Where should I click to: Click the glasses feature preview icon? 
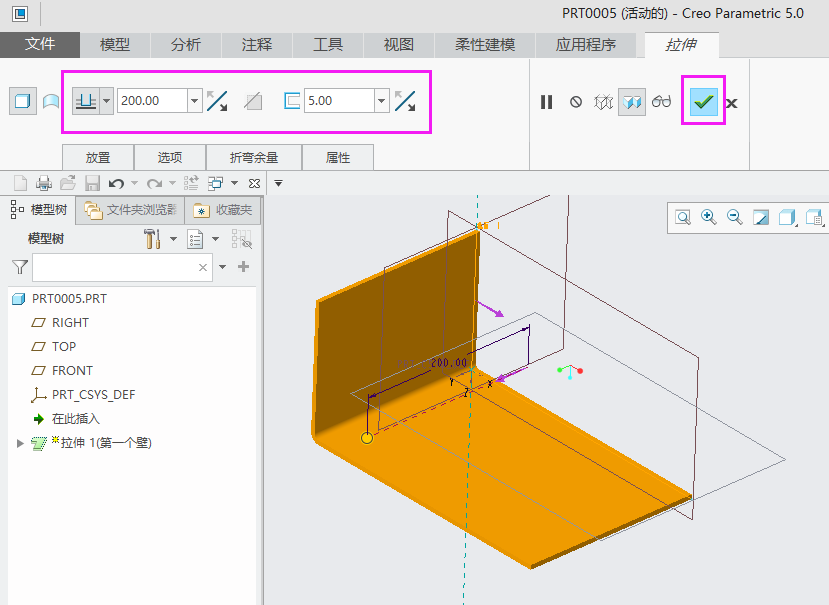tap(662, 101)
